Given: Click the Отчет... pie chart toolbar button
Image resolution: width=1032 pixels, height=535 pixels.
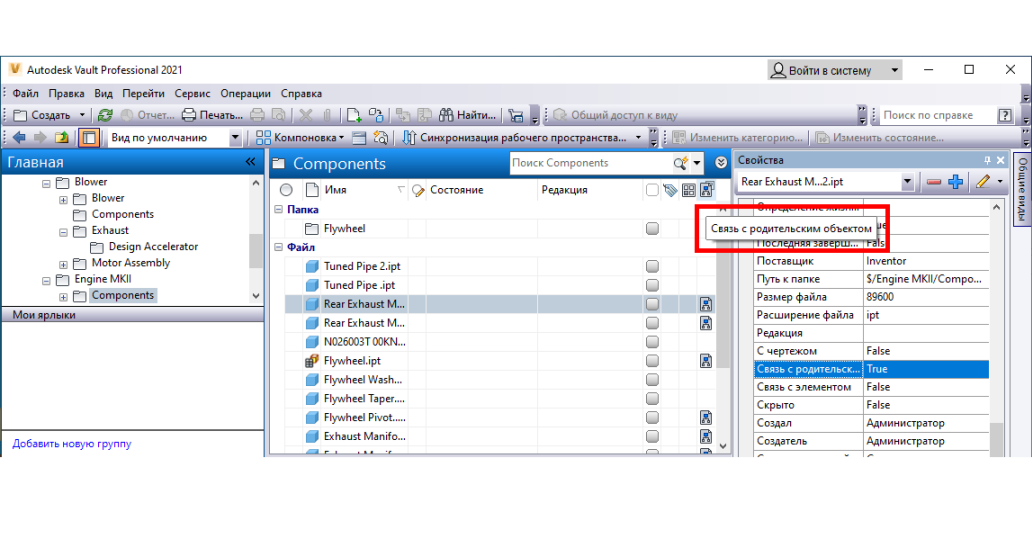Looking at the screenshot, I should 147,115.
